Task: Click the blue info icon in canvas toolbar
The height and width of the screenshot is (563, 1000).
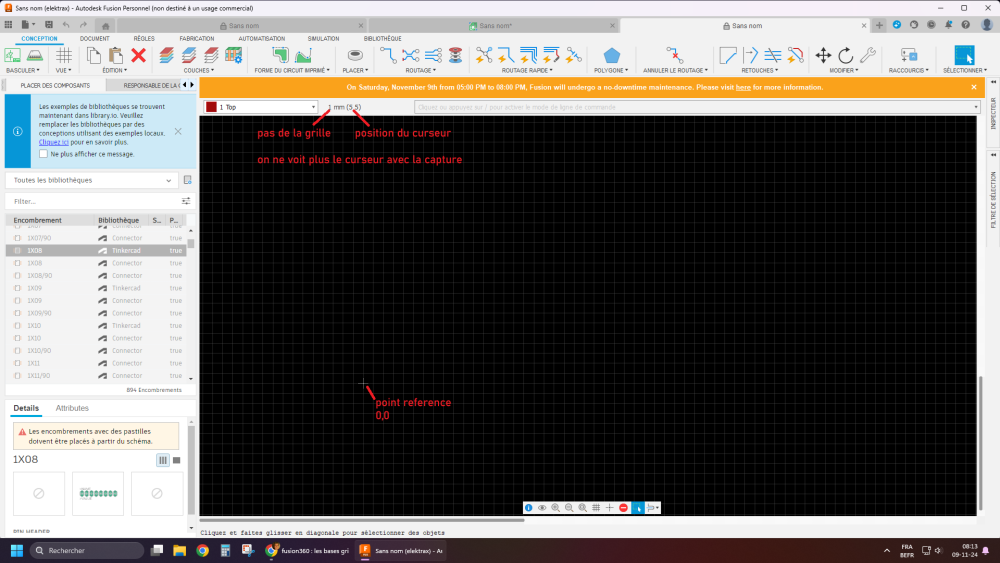Action: (x=528, y=508)
